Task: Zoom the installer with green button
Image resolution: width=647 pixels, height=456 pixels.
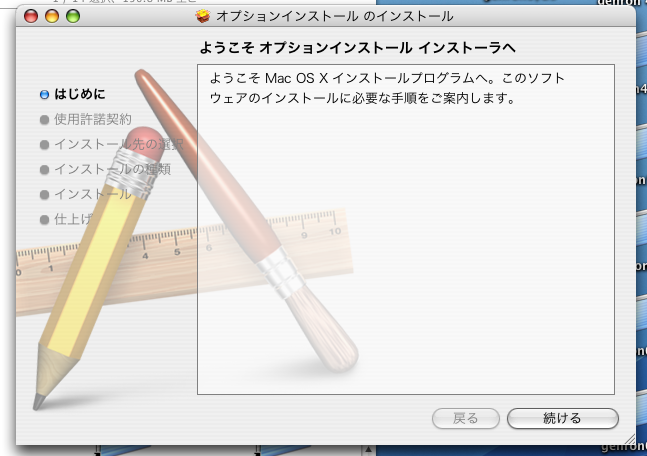Action: pos(73,16)
